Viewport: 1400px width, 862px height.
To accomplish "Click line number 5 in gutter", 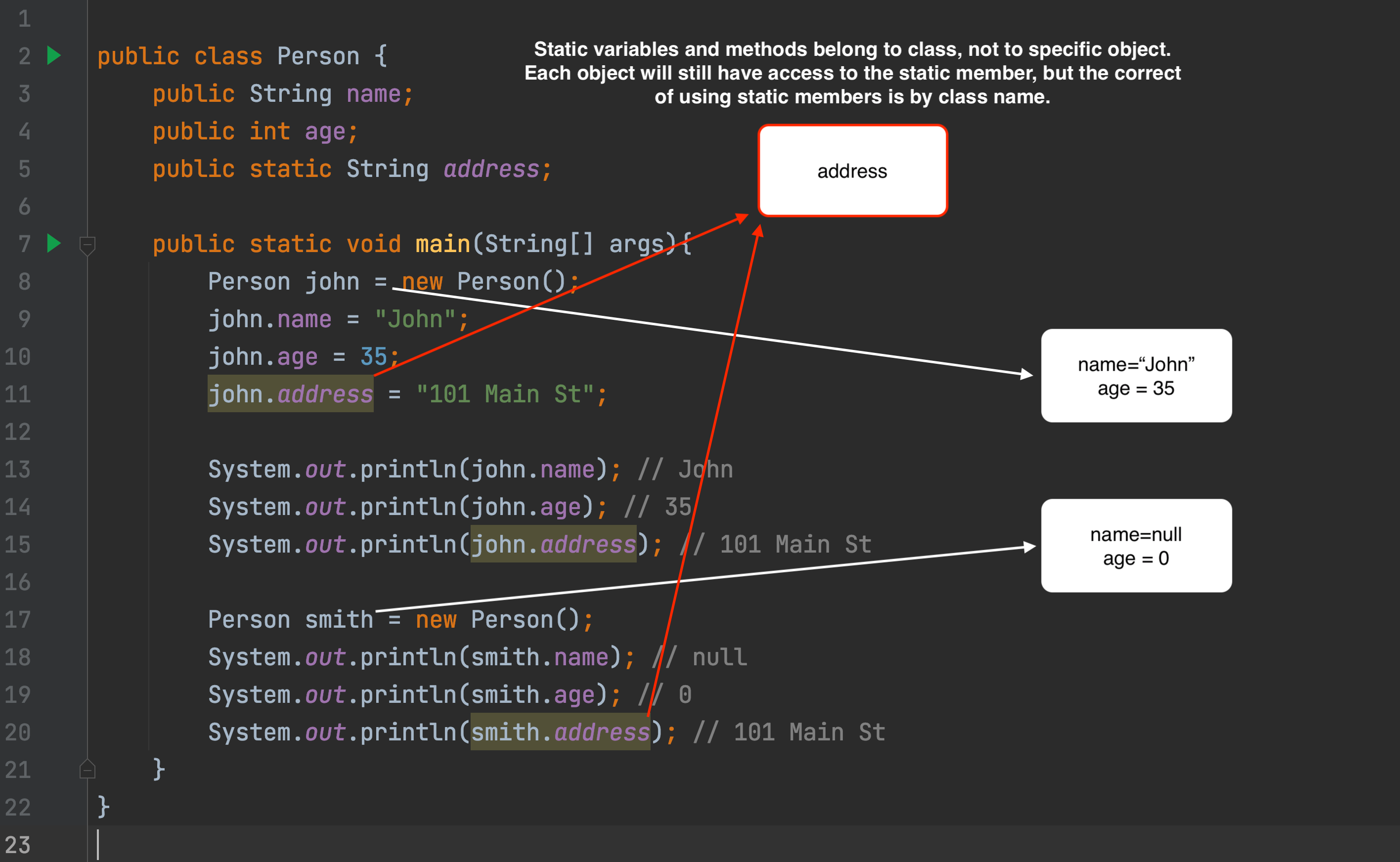I will (24, 170).
